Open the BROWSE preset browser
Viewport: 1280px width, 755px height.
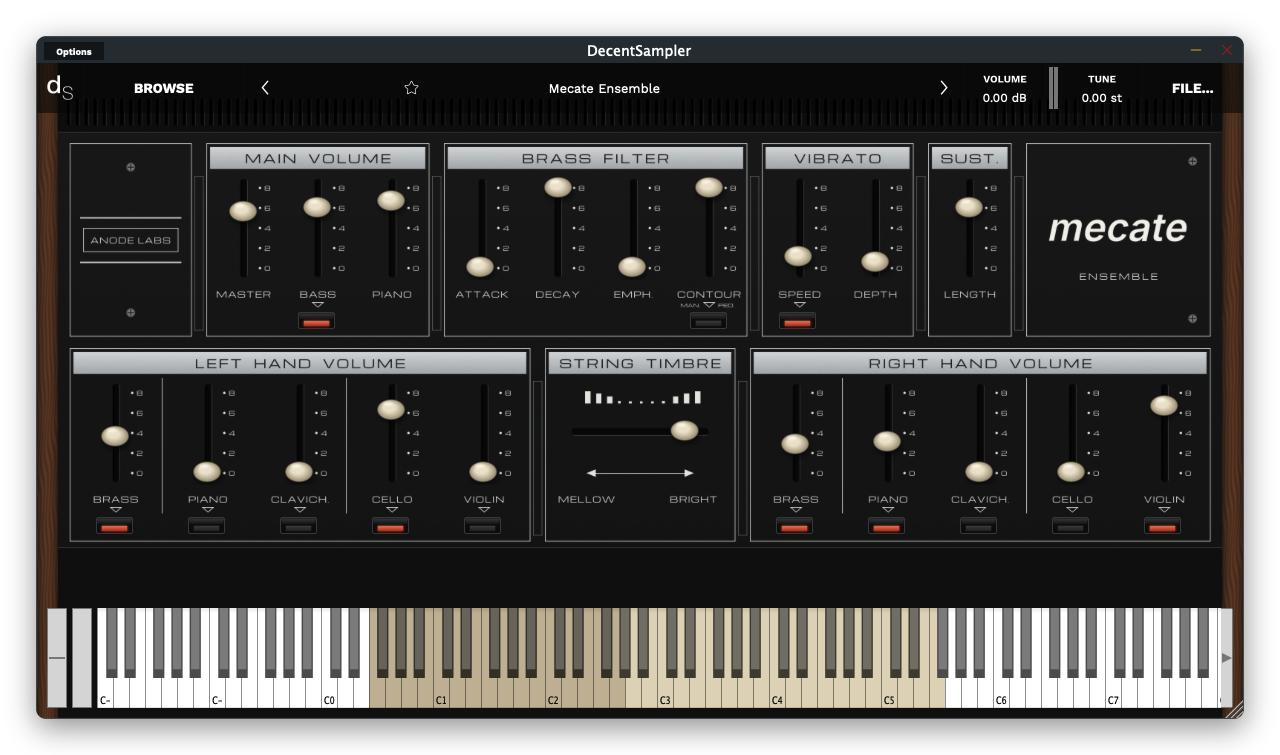[164, 88]
